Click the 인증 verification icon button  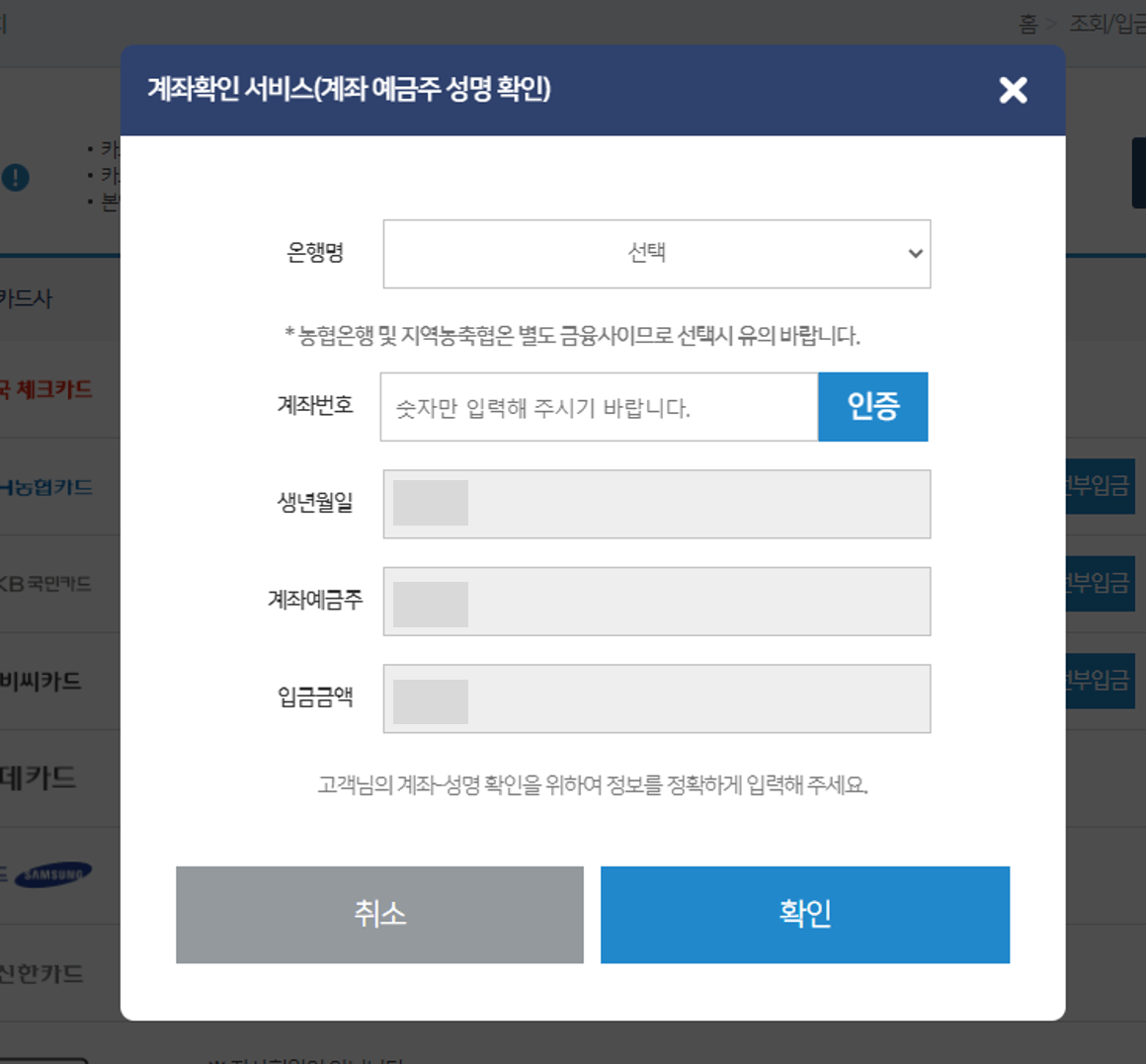point(872,406)
